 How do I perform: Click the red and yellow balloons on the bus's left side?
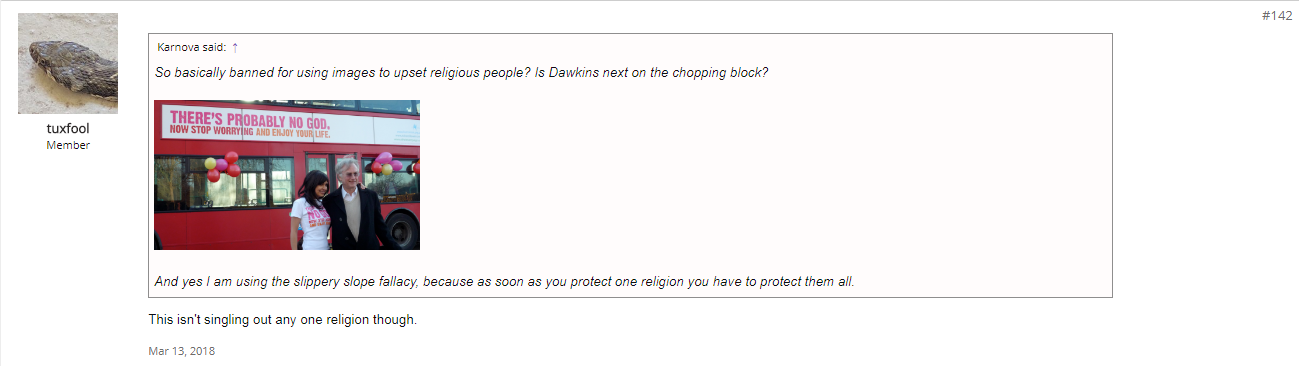coord(221,167)
